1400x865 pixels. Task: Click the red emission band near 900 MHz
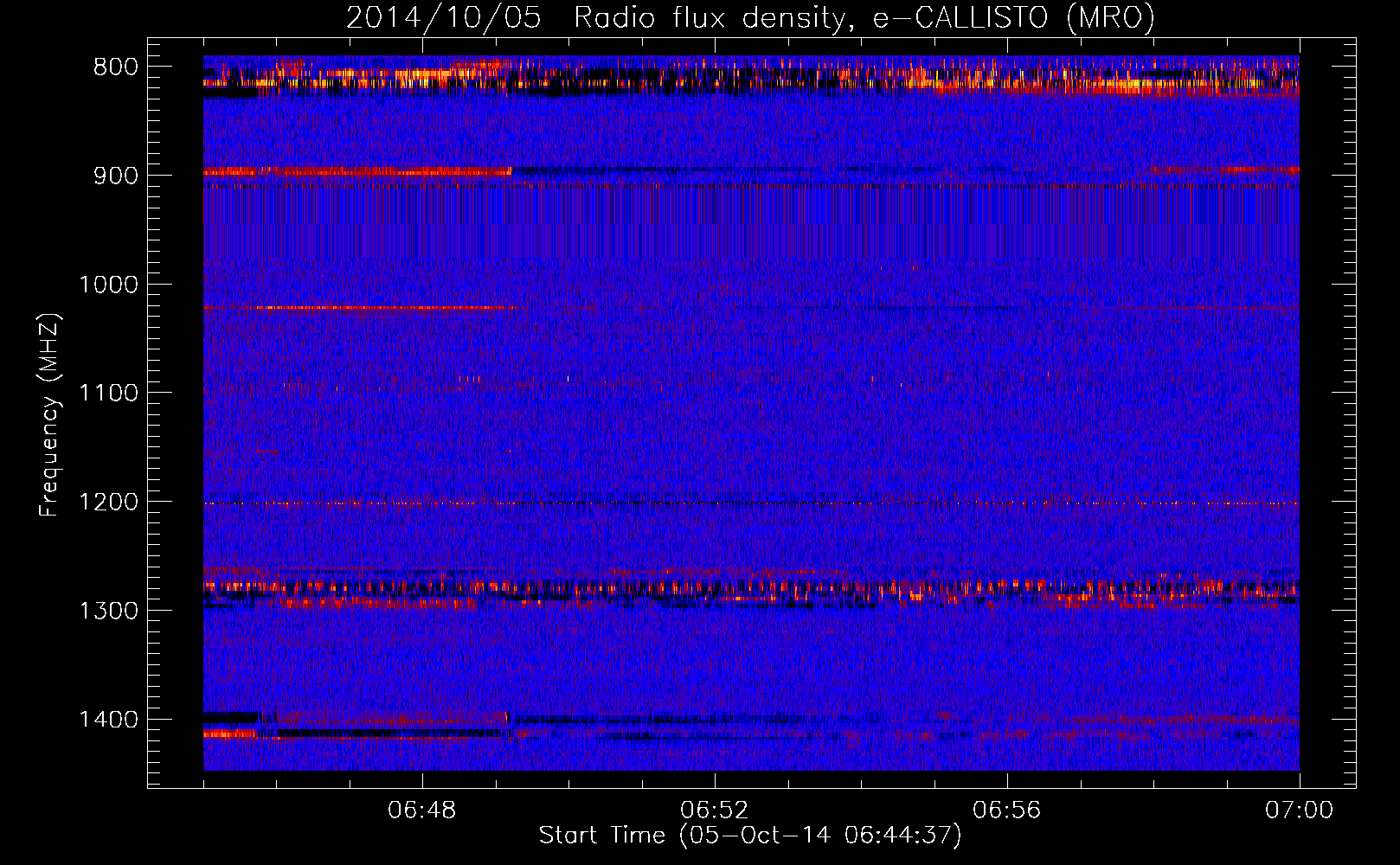coord(357,171)
